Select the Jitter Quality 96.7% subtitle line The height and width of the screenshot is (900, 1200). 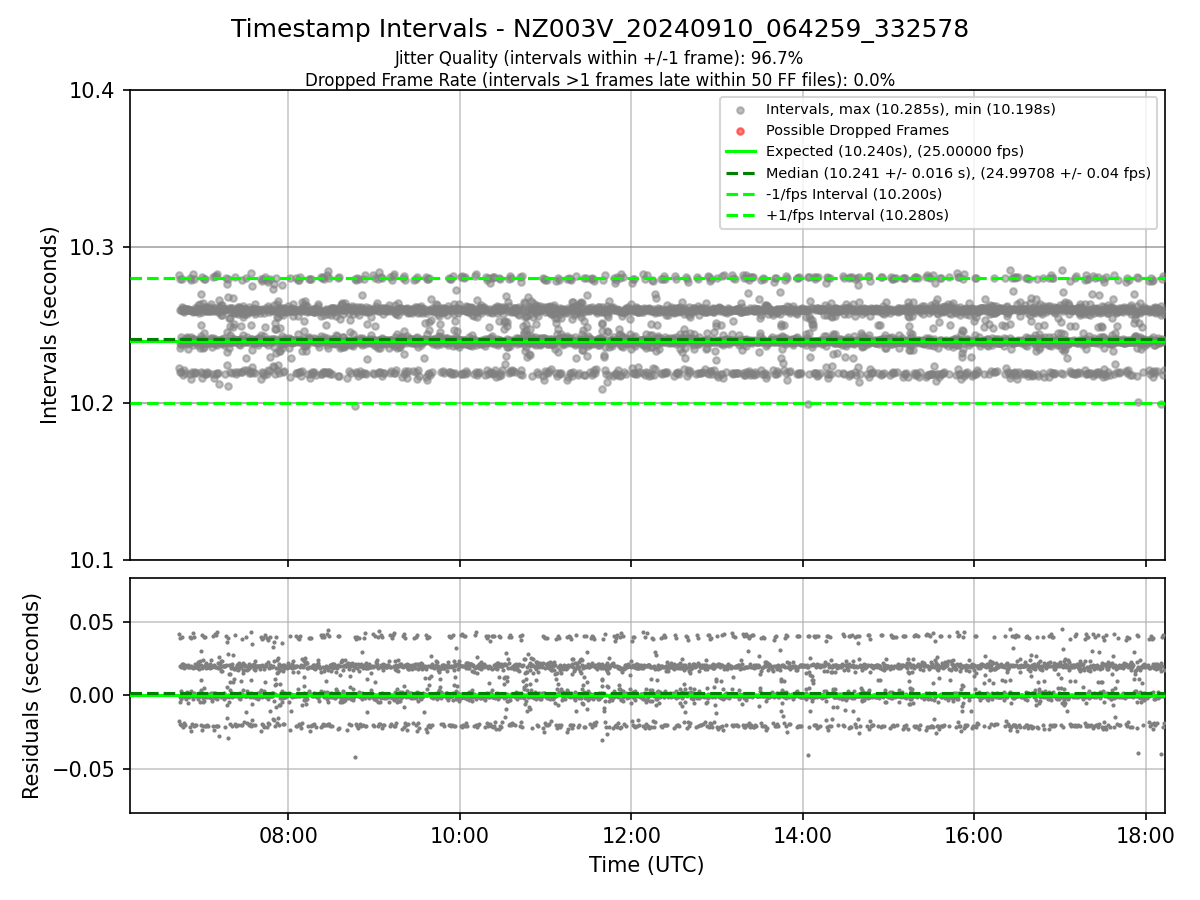click(x=599, y=58)
